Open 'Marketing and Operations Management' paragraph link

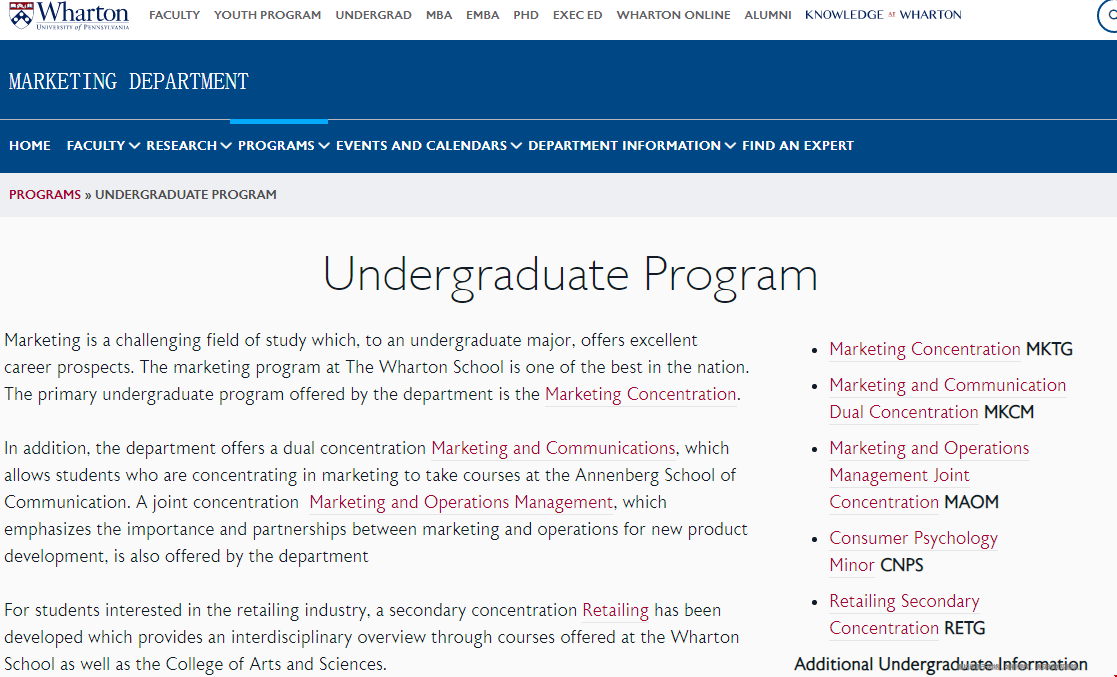point(461,502)
